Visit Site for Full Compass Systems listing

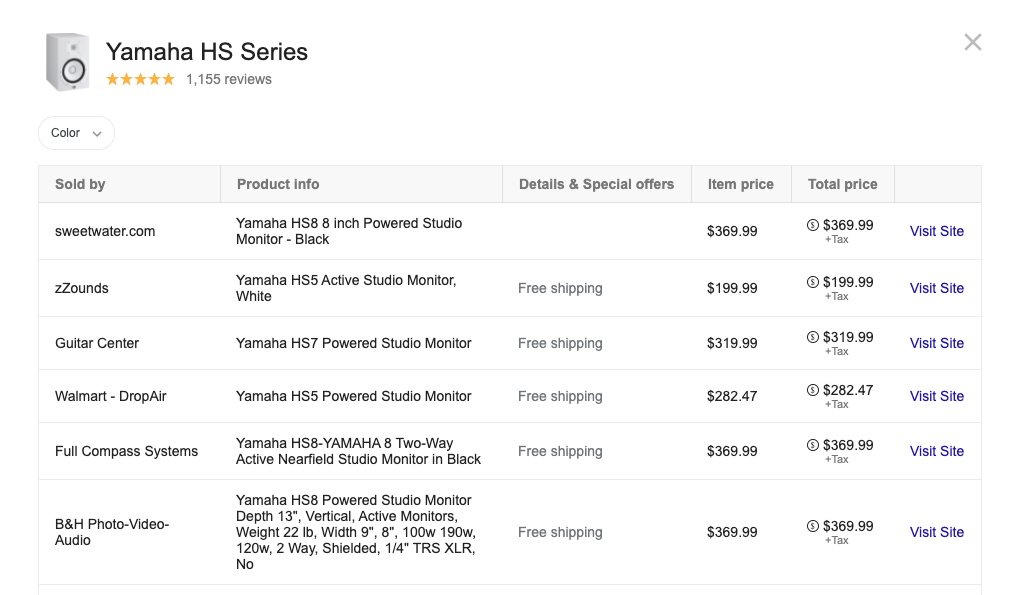tap(936, 451)
